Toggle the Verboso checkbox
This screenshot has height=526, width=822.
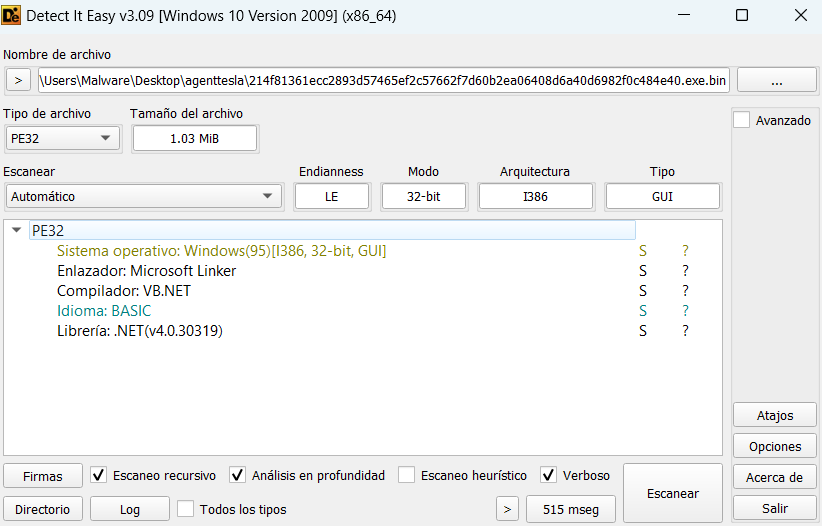coord(548,475)
